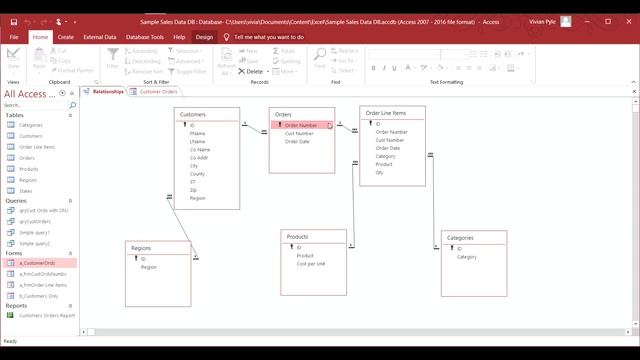
Task: Click the horizontal scrollbar right arrow
Action: tap(628, 332)
